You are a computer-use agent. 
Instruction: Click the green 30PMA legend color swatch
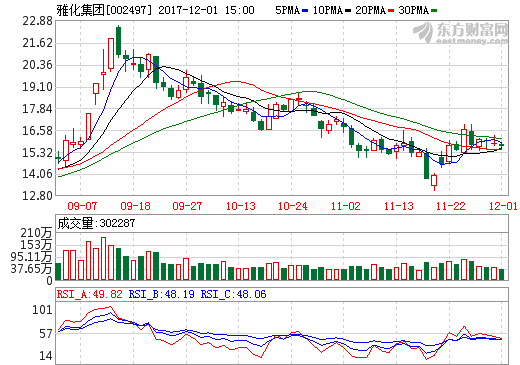[x=434, y=11]
